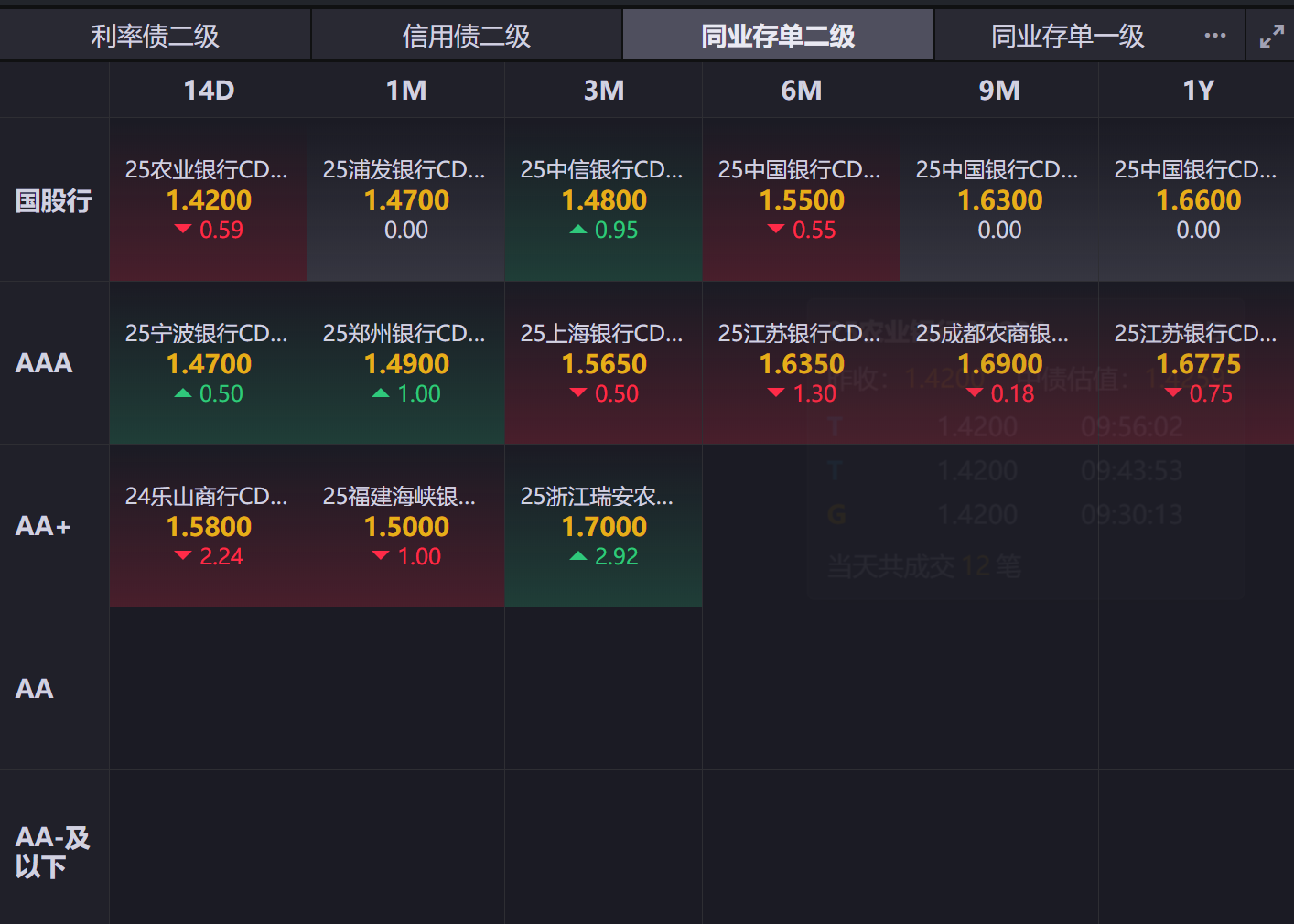The height and width of the screenshot is (924, 1294).
Task: Select the 国股行 row label
Action: (x=54, y=200)
